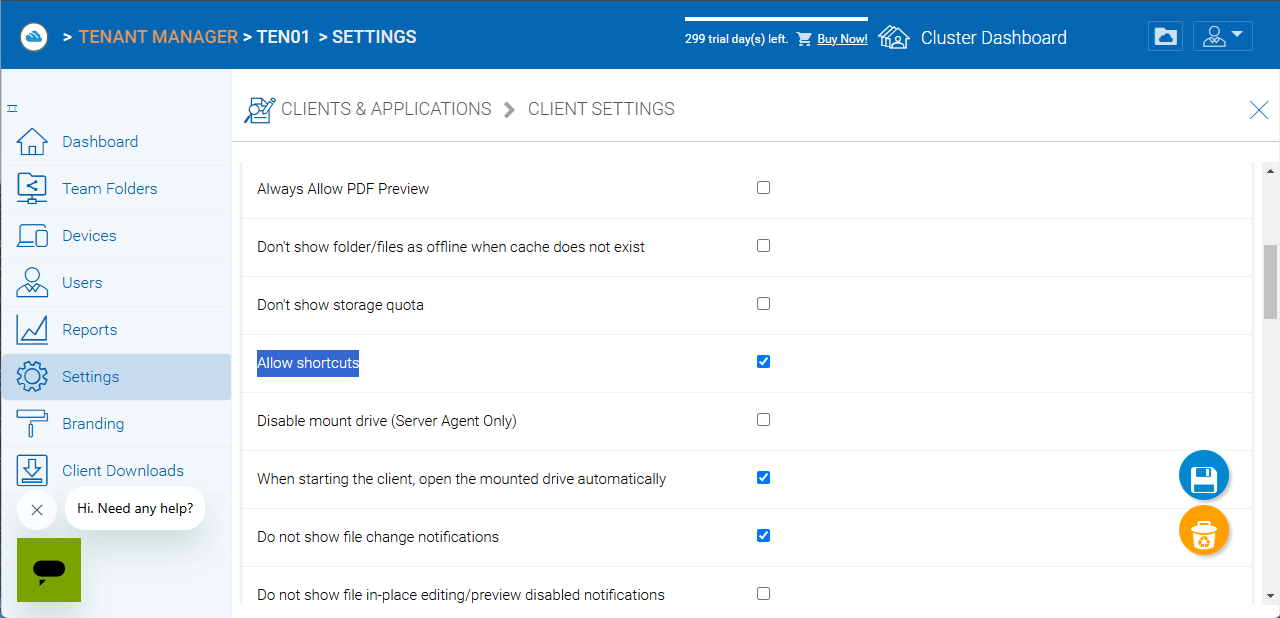The width and height of the screenshot is (1280, 618).
Task: Open the Cluster Dashboard house icon
Action: pyautogui.click(x=893, y=38)
